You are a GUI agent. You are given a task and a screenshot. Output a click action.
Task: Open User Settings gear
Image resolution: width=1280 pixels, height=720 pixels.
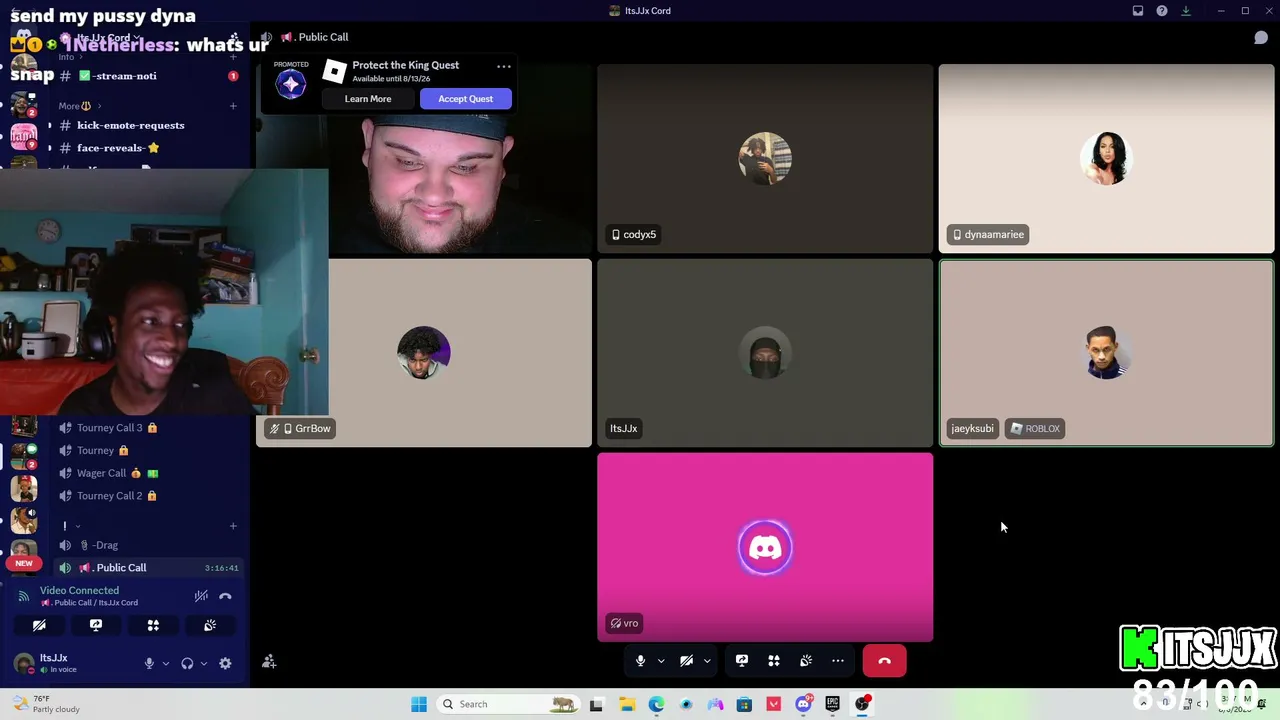click(225, 663)
